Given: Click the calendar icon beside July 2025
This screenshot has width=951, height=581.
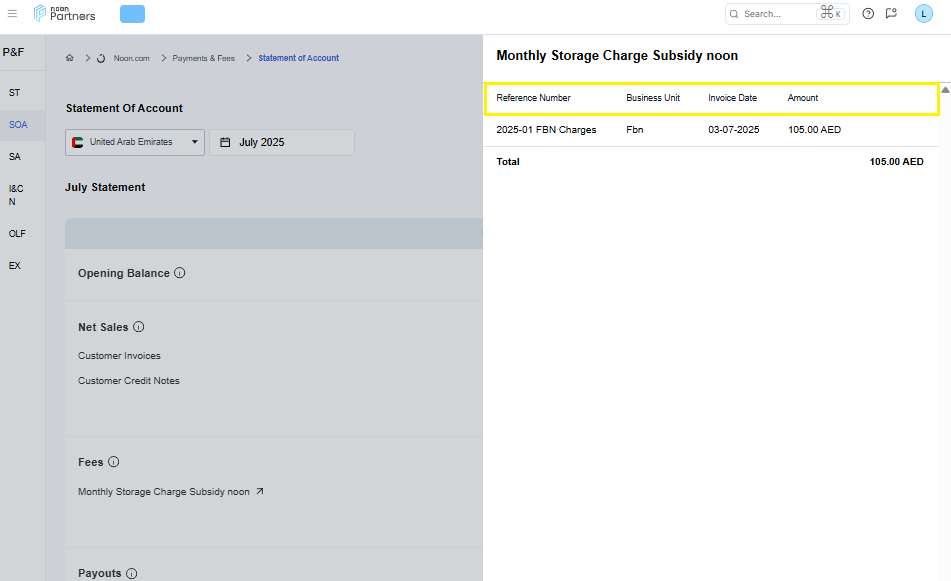Looking at the screenshot, I should tap(225, 143).
